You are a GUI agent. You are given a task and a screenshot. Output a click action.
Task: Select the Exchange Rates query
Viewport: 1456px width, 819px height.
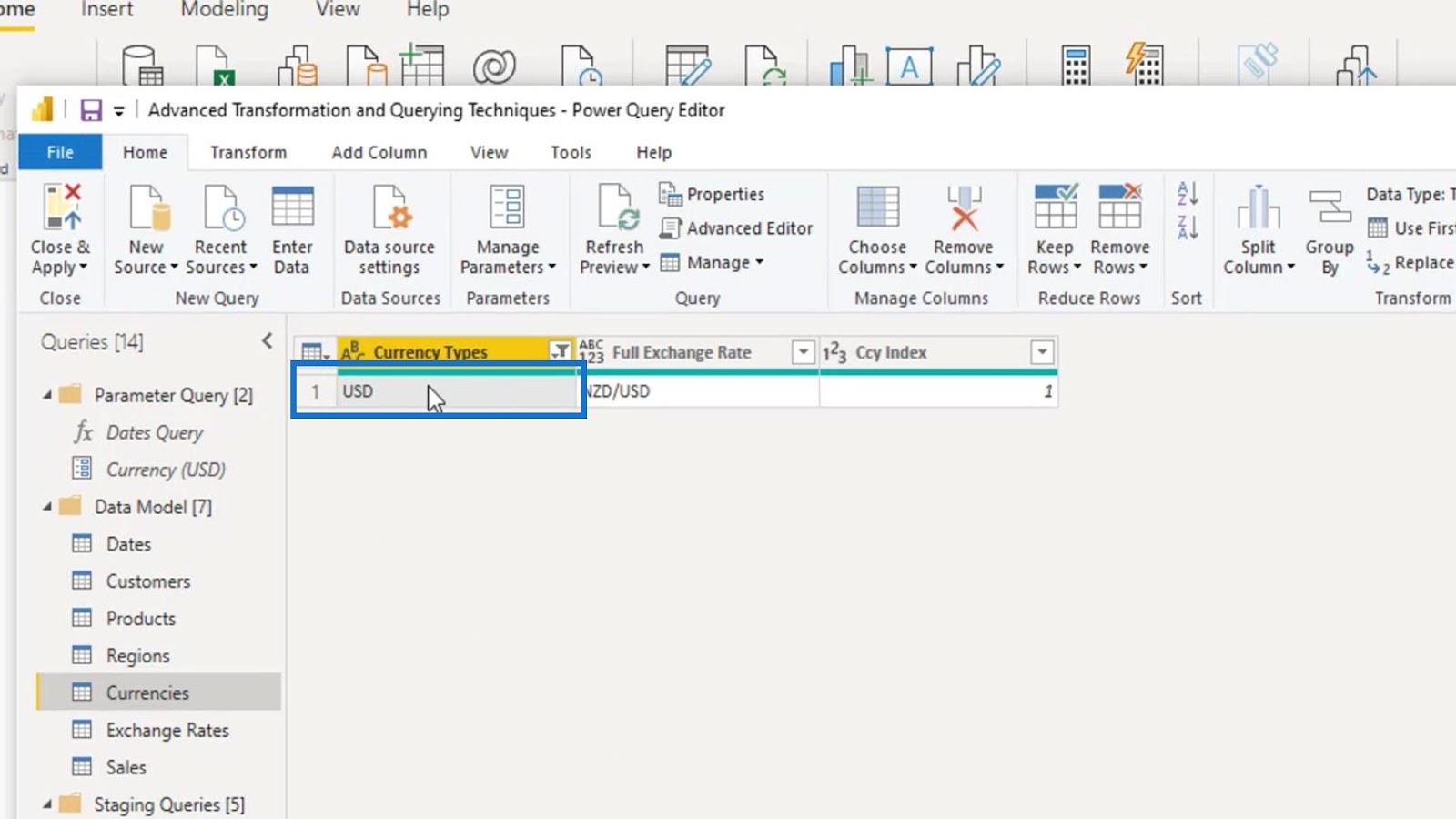(167, 730)
